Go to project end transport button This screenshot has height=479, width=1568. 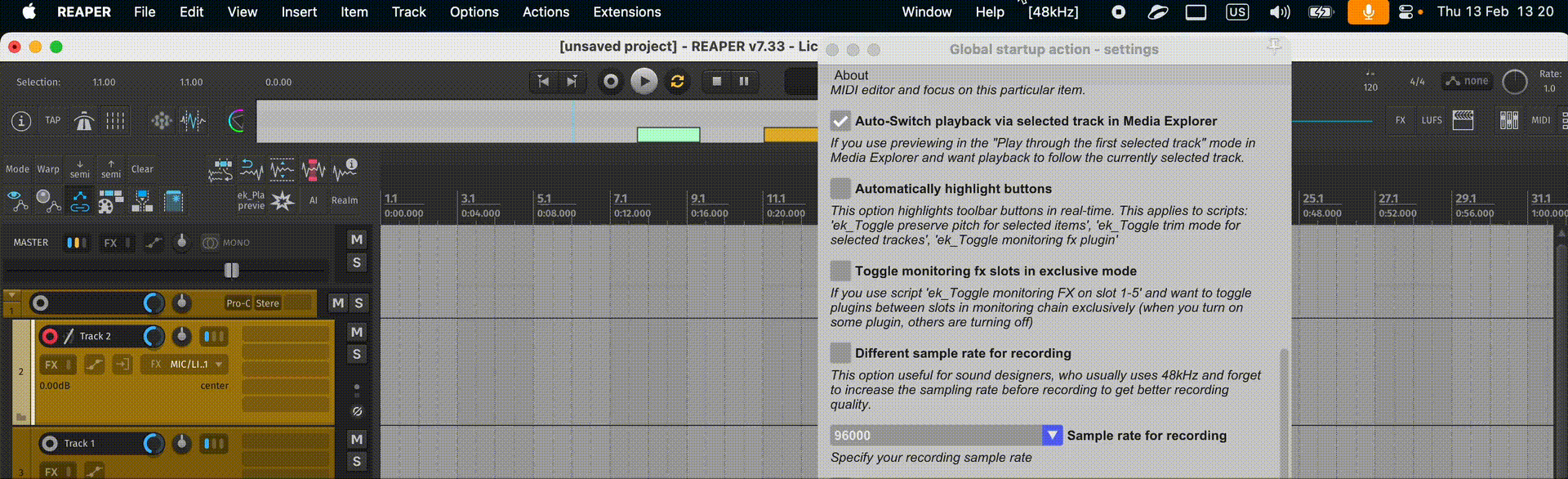(572, 81)
